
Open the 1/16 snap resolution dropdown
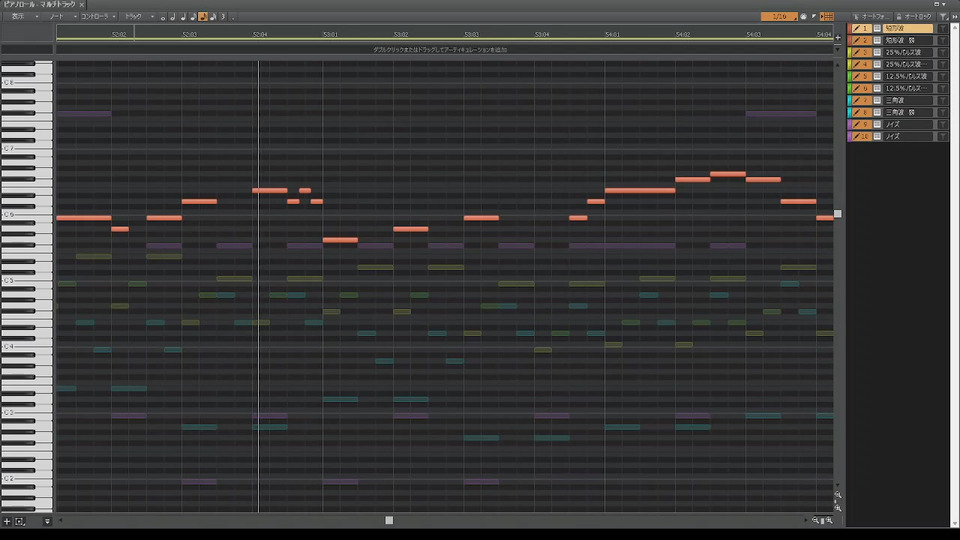pos(779,17)
